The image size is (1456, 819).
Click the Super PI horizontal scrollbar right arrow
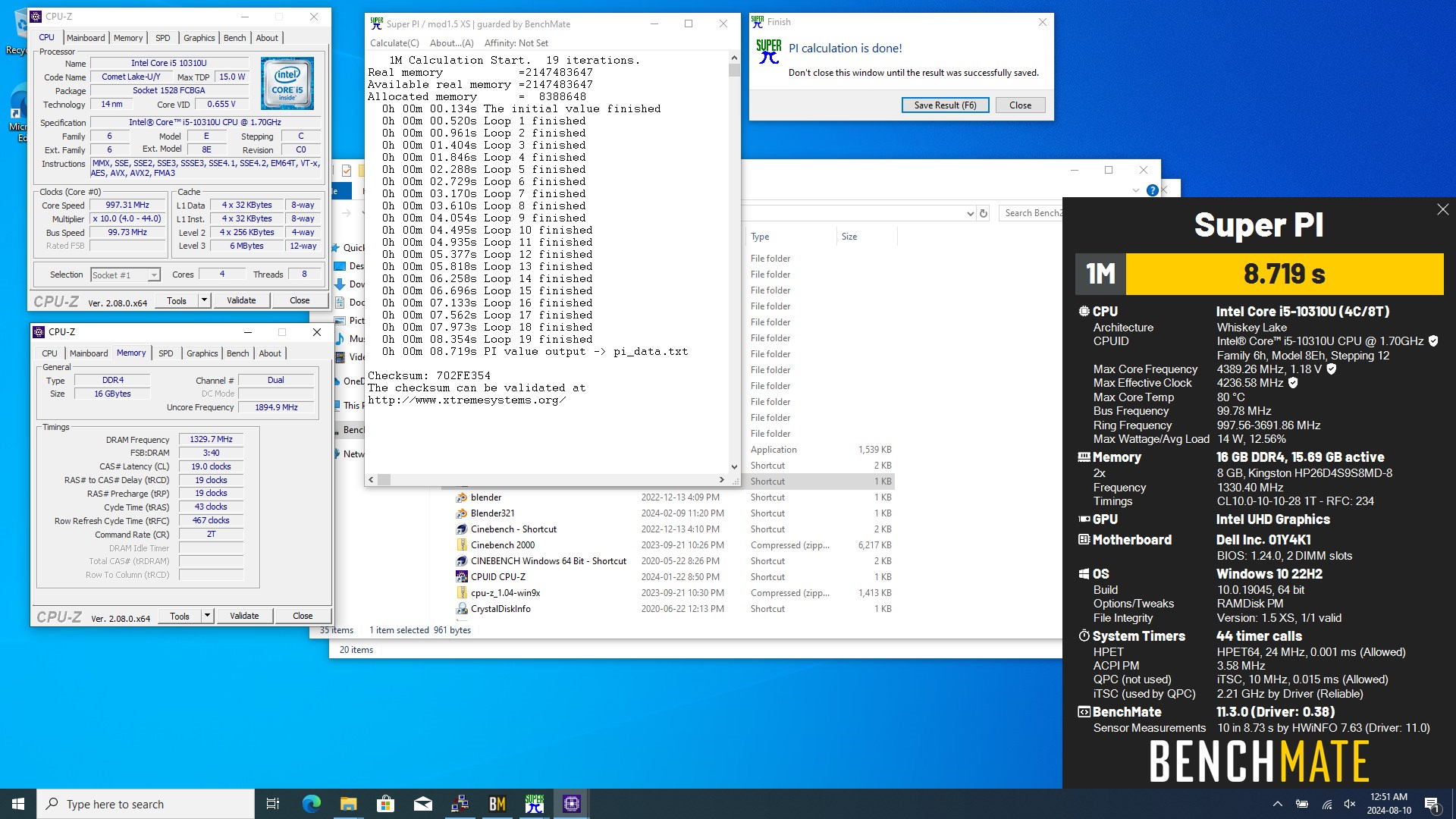point(721,480)
